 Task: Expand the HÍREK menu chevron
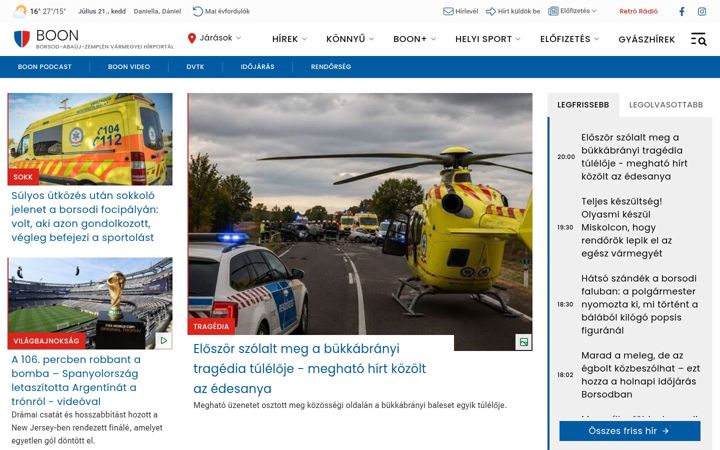tap(304, 39)
